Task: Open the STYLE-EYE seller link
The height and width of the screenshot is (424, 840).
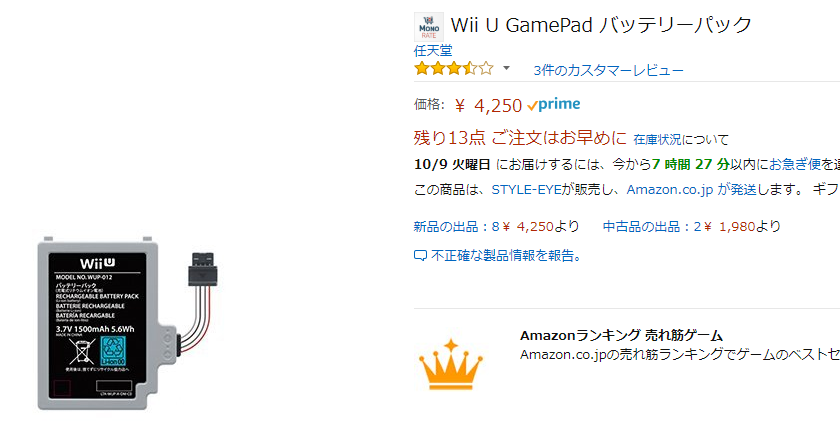Action: coord(526,190)
